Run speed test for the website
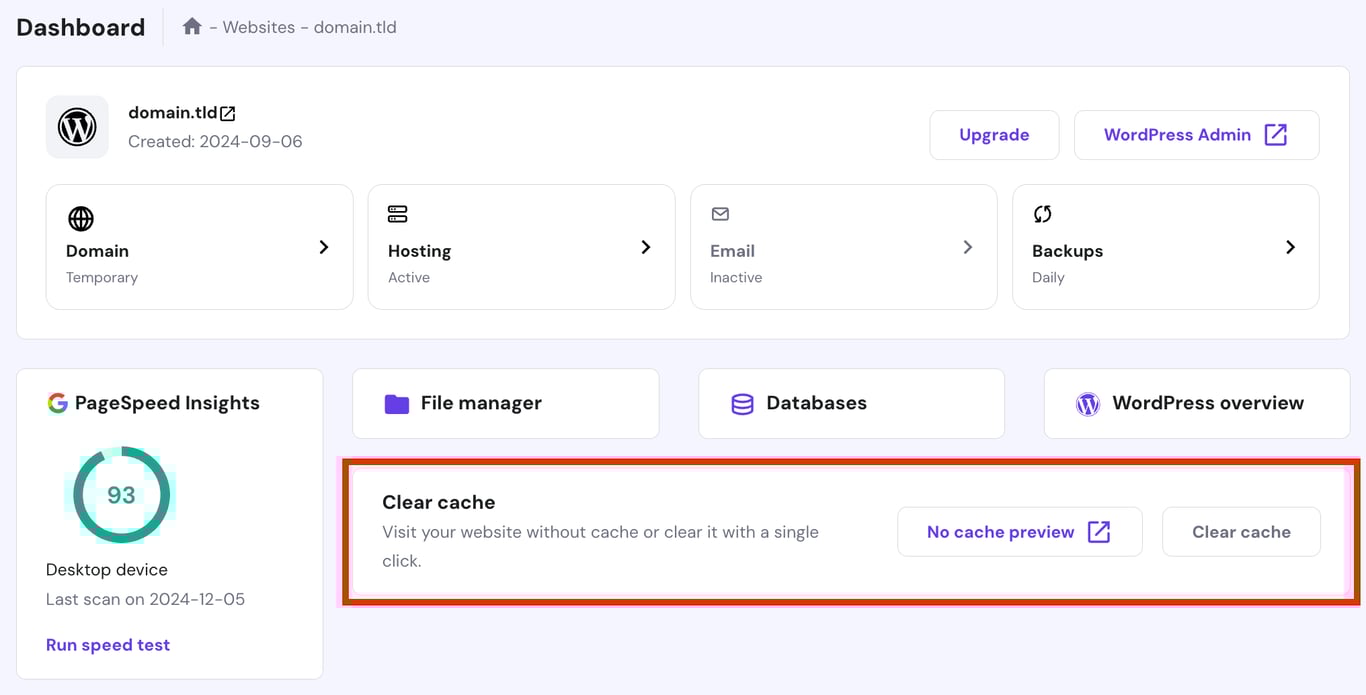 107,644
